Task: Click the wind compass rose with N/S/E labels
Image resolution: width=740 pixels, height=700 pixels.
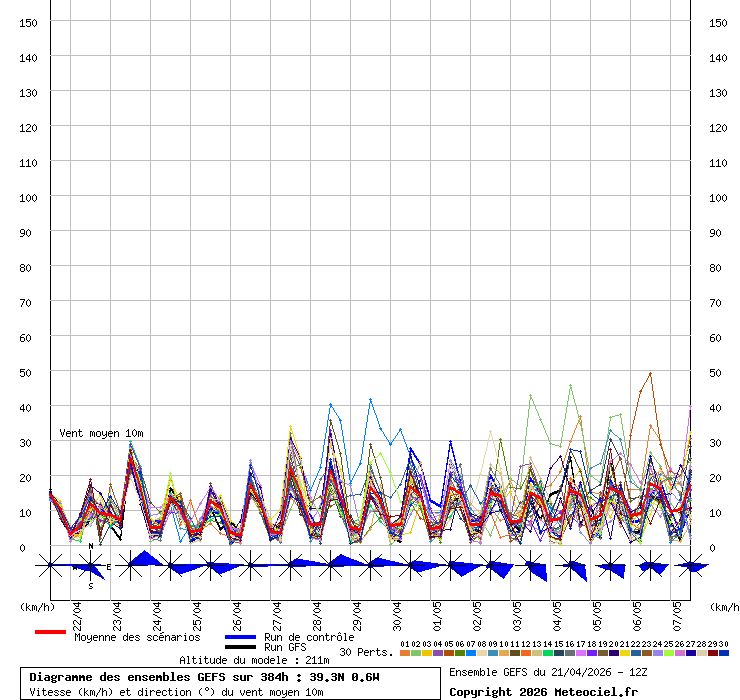Action: click(x=90, y=566)
